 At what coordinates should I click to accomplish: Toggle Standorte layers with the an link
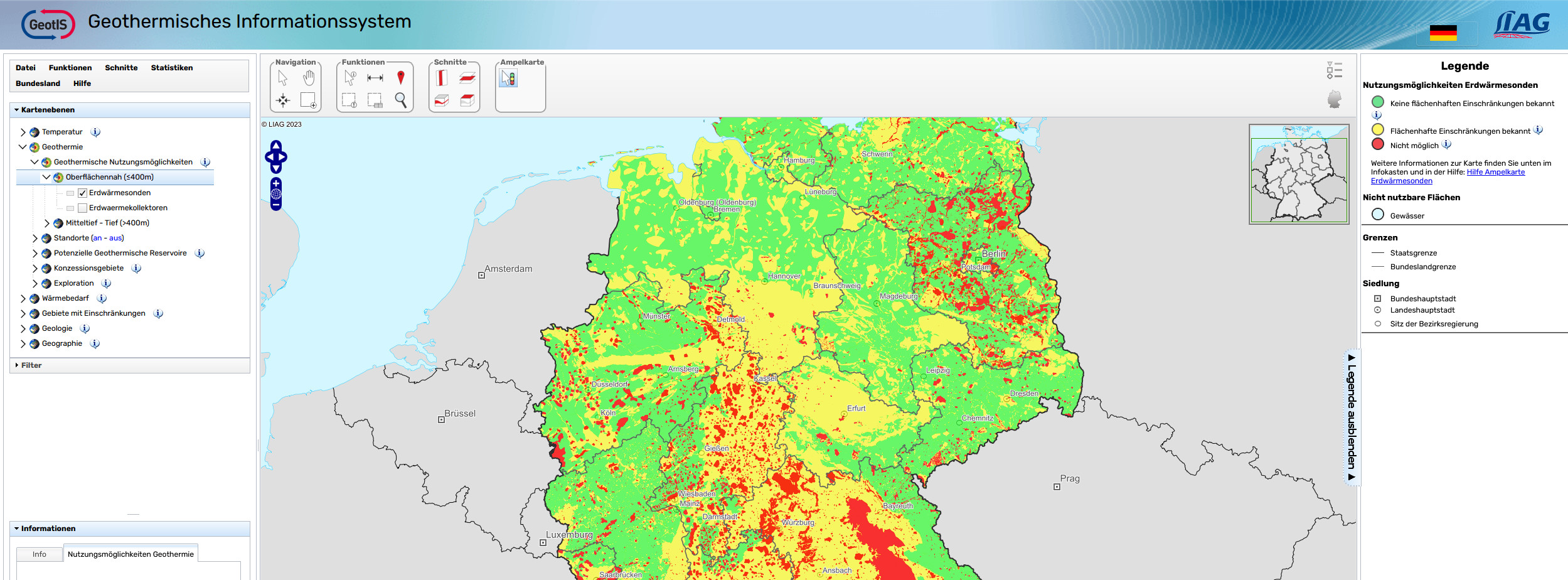point(97,238)
